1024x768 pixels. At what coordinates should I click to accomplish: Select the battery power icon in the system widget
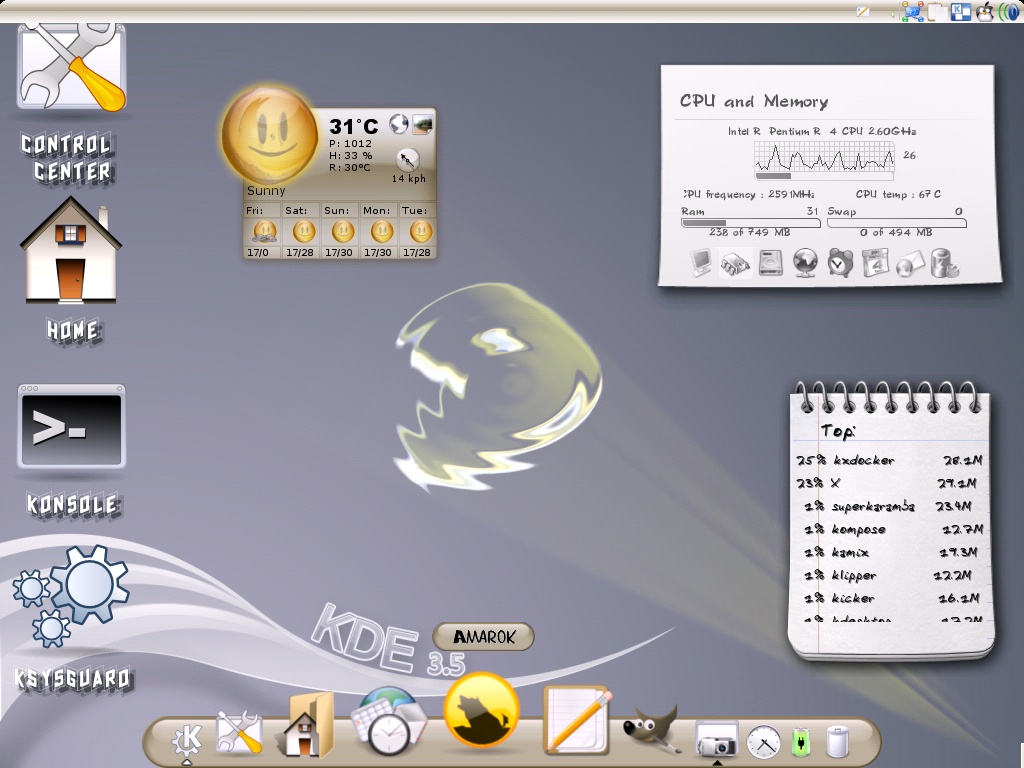click(944, 263)
